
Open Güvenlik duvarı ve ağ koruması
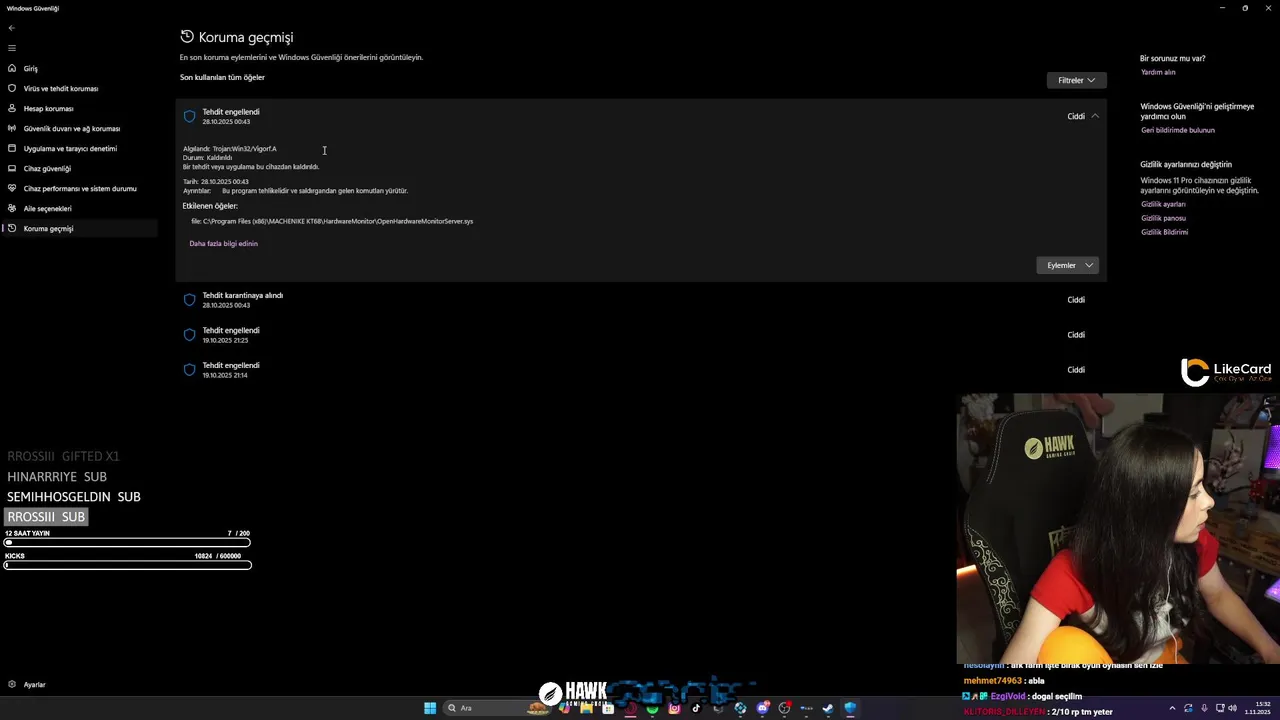72,129
